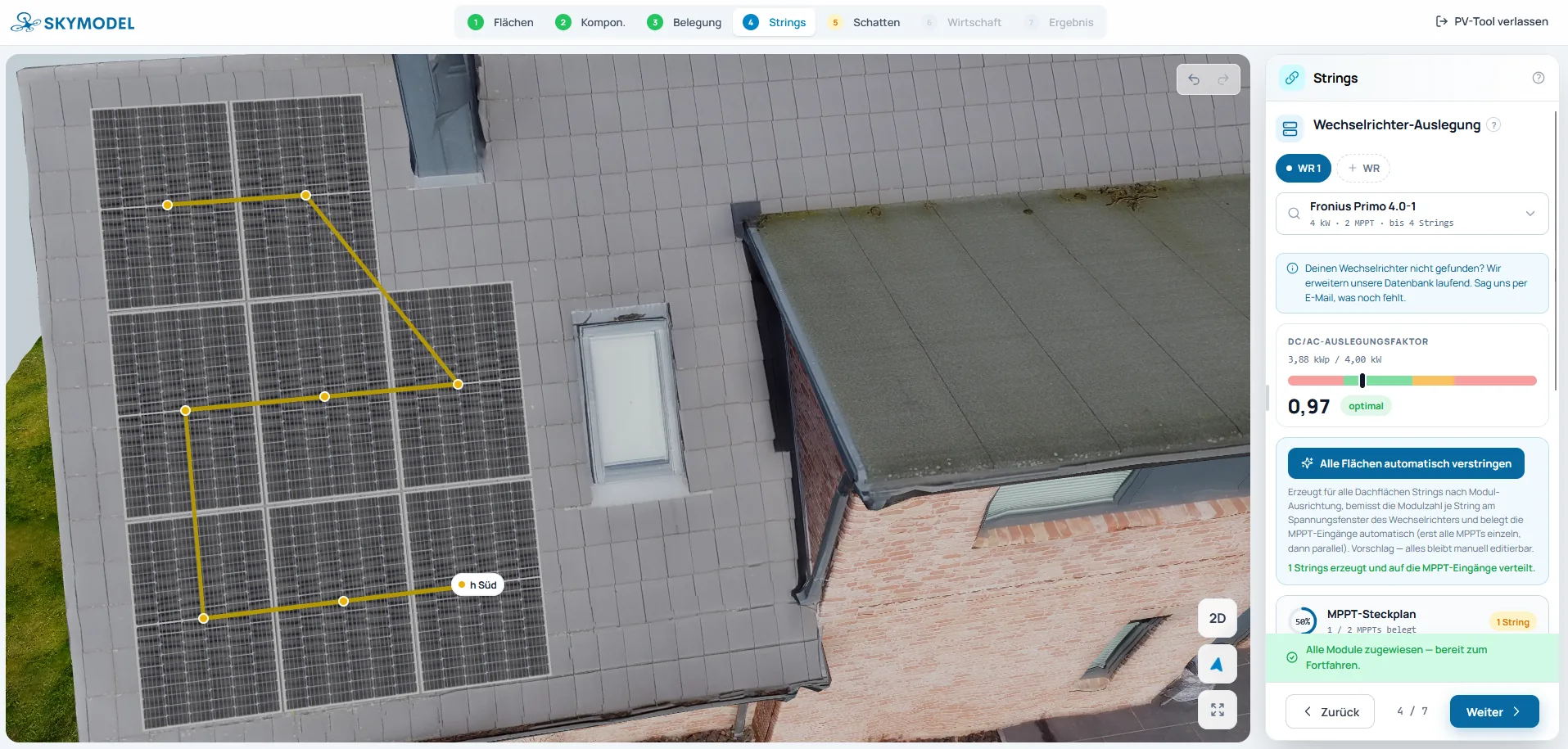Click the MPPT-Steckplan heading
The height and width of the screenshot is (749, 1568).
tap(1371, 614)
